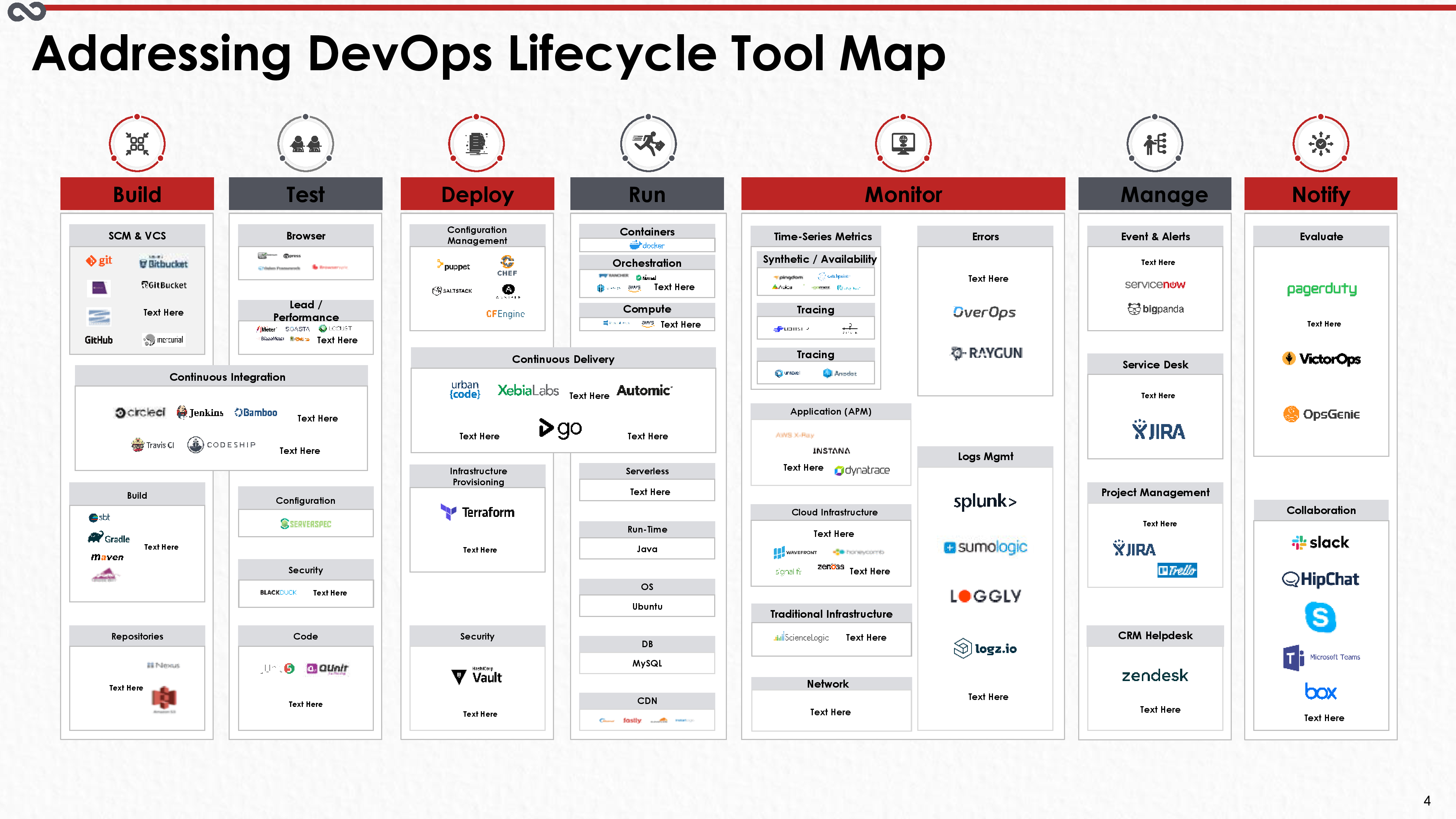The width and height of the screenshot is (1456, 819).
Task: Click the gray Test column header
Action: 306,194
